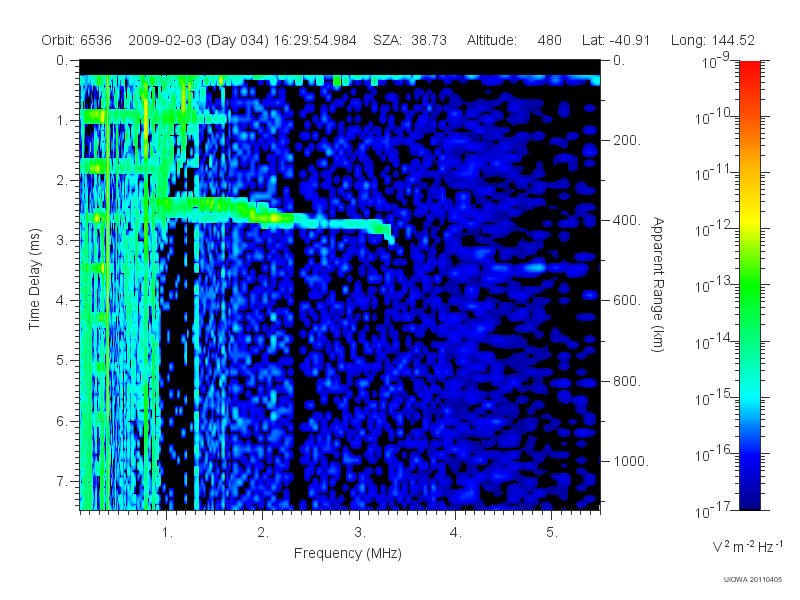800x600 pixels.
Task: Click the echo trace cusp near 3.3 MHz
Action: click(x=389, y=234)
